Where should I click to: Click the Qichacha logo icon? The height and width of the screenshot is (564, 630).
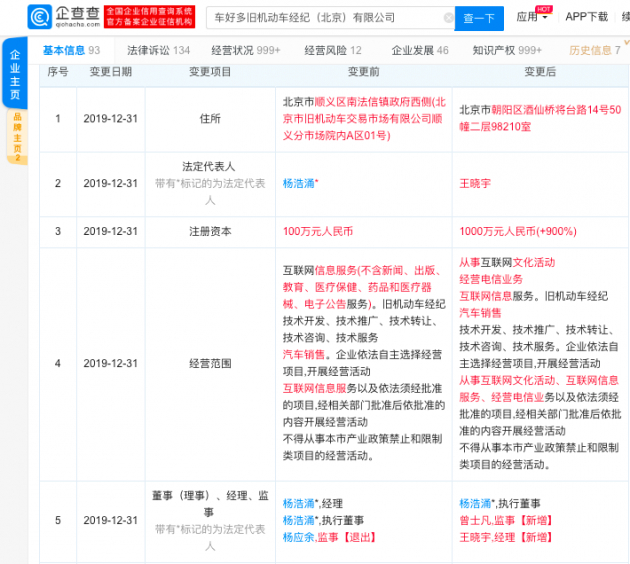[x=40, y=17]
